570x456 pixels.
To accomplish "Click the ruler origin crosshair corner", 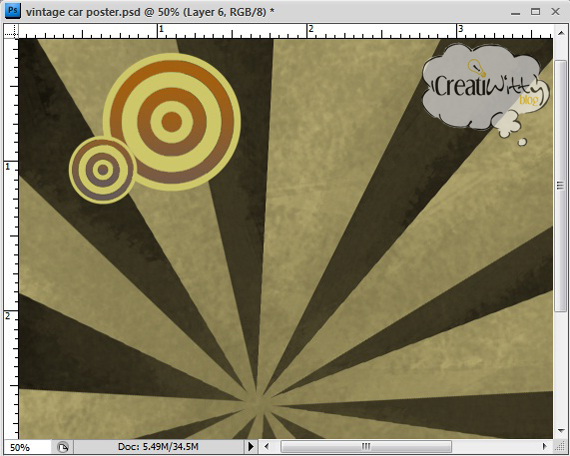I will pos(11,31).
